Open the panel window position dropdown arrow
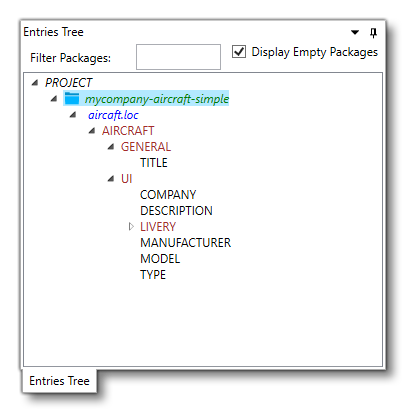 355,32
